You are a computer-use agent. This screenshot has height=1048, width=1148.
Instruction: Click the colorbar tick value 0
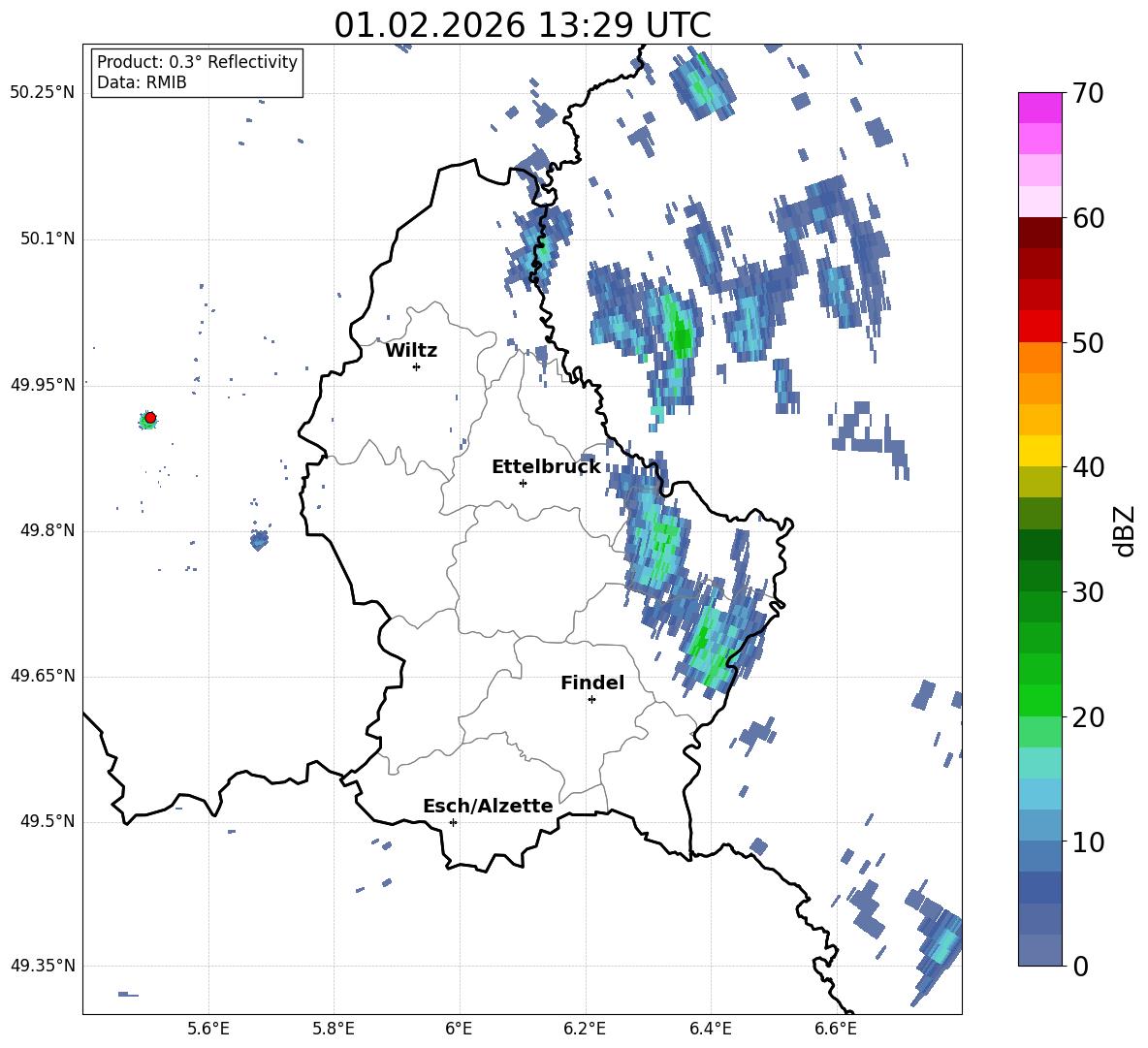[x=1080, y=966]
